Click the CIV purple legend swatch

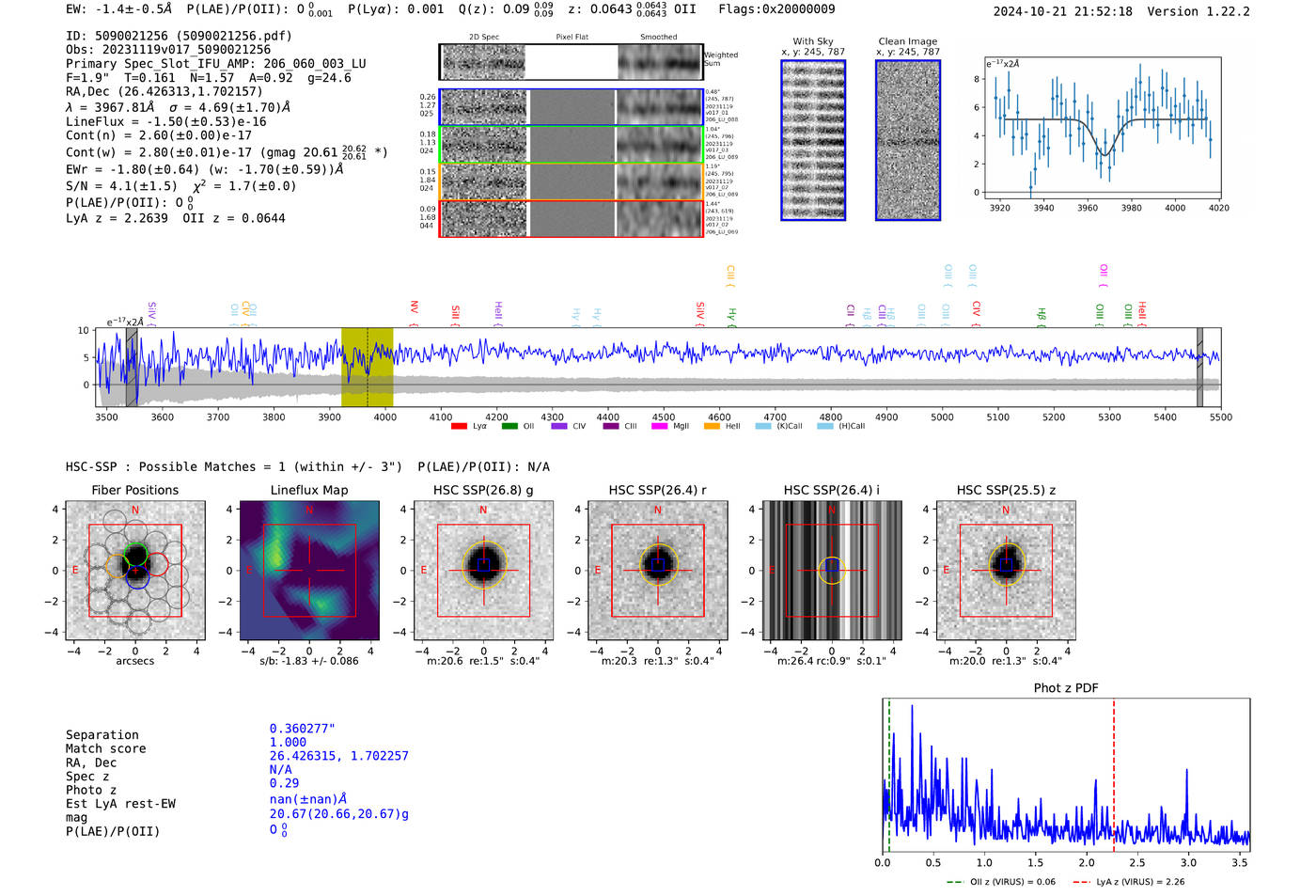559,426
